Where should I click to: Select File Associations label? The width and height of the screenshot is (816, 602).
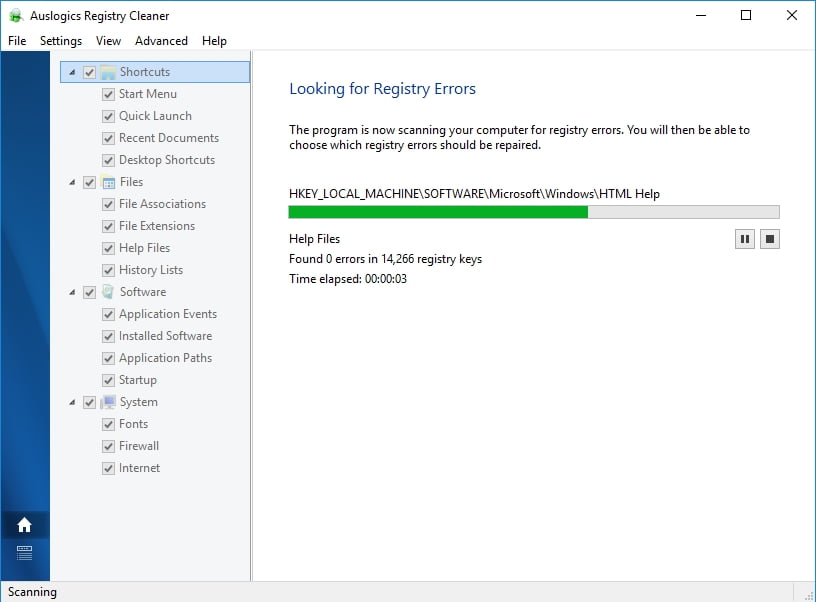[x=162, y=204]
